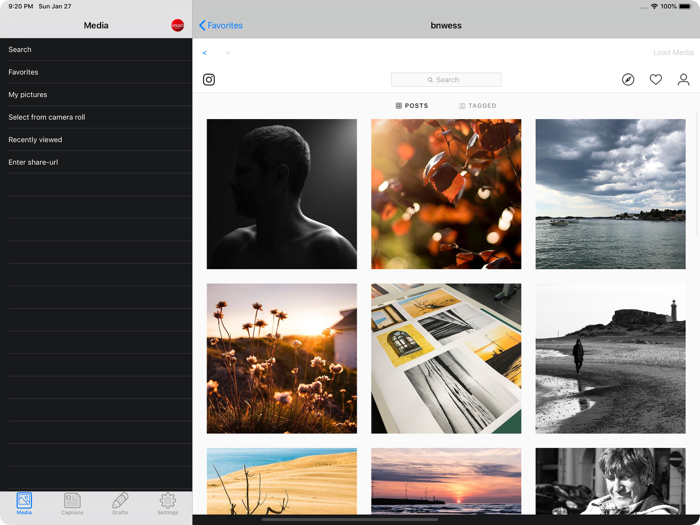Switch to the Captions tab
This screenshot has width=700, height=525.
coord(72,504)
